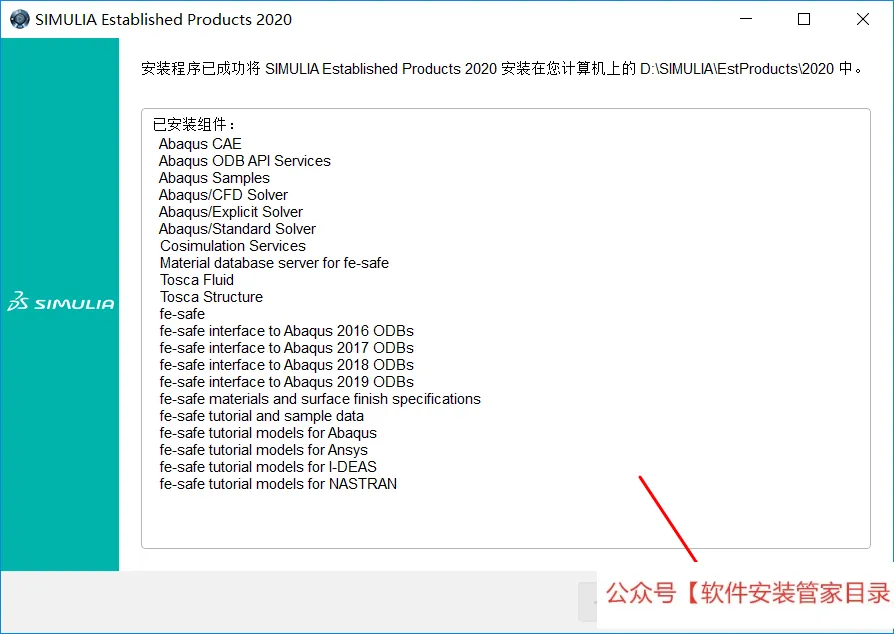The width and height of the screenshot is (894, 634).
Task: Select the 'Tosca Fluid' component
Action: [197, 280]
